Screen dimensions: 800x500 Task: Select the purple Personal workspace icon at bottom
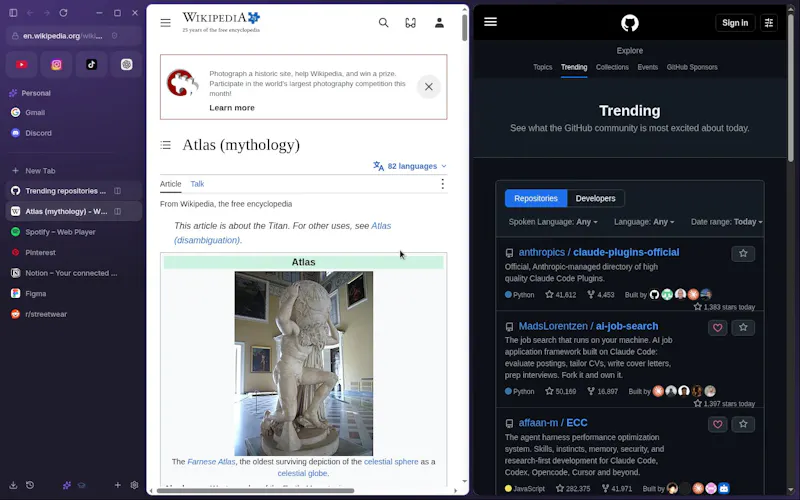pos(66,485)
